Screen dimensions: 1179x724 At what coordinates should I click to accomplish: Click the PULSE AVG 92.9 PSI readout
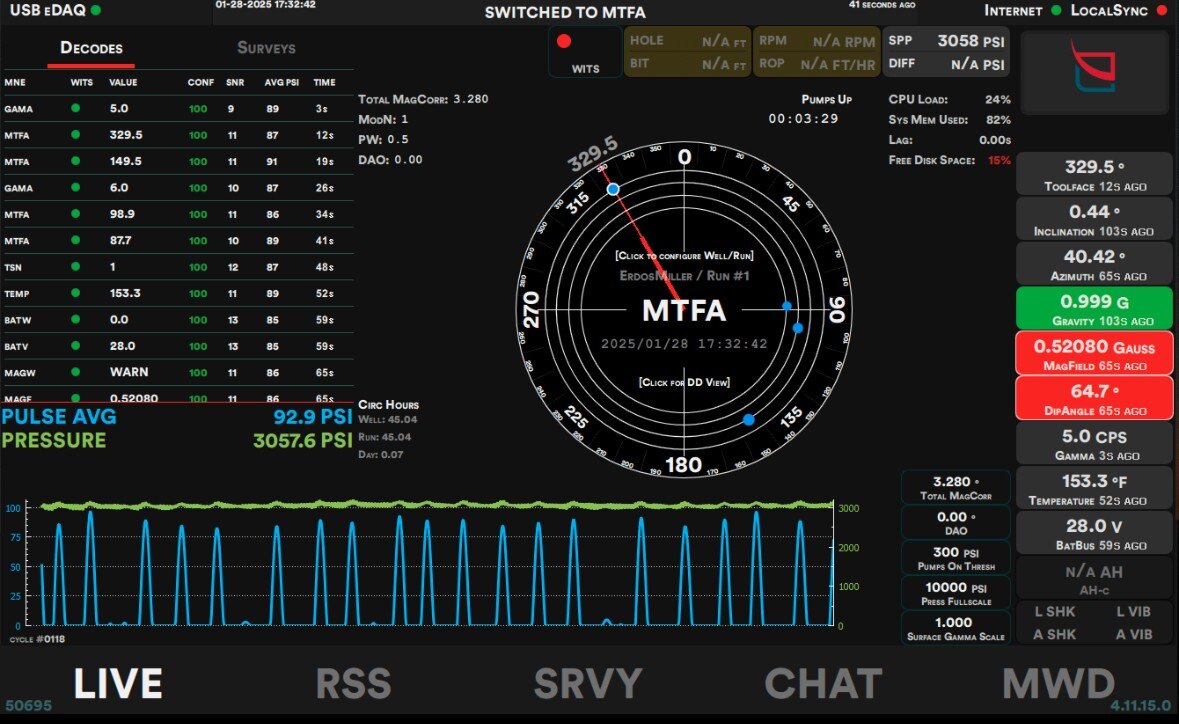pos(177,417)
